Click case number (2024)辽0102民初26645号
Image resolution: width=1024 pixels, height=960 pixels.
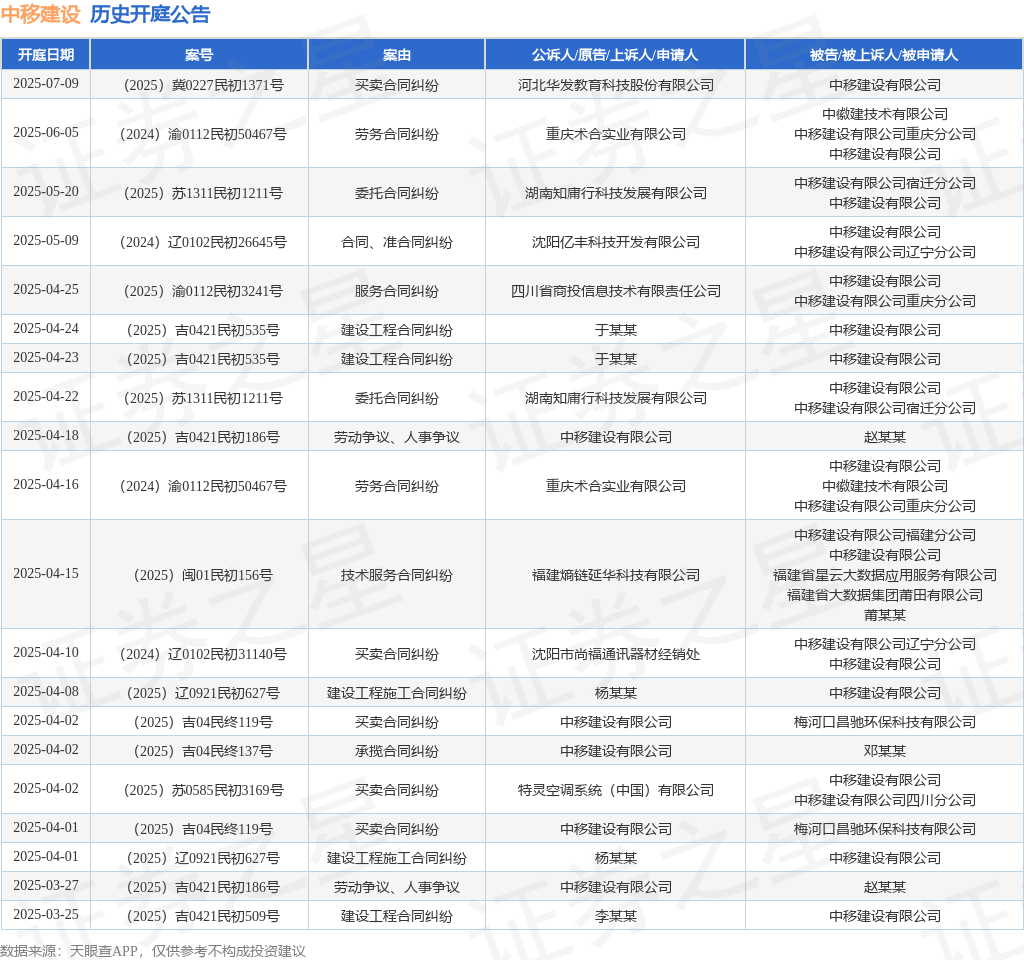[203, 242]
